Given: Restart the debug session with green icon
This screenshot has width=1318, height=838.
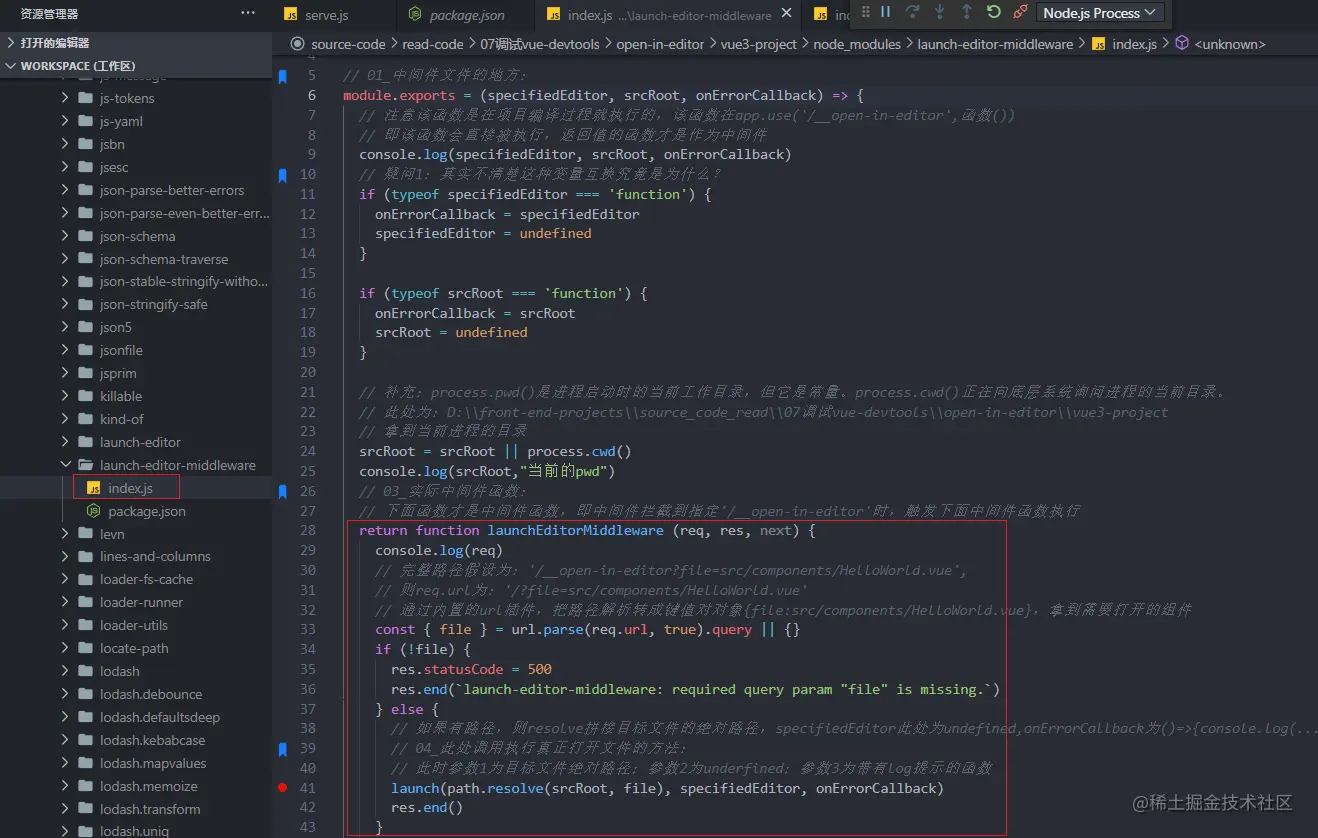Looking at the screenshot, I should pyautogui.click(x=993, y=12).
